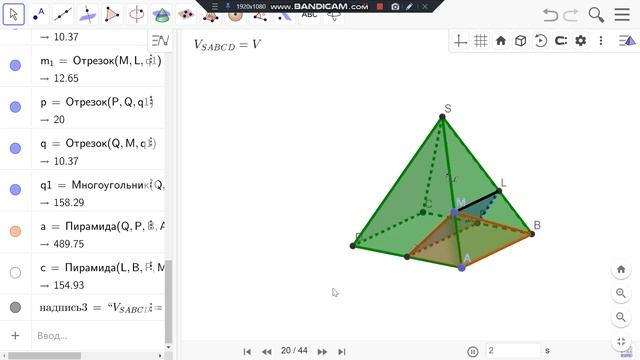Image resolution: width=640 pixels, height=360 pixels.
Task: Select the Move arrow tool
Action: [x=13, y=15]
